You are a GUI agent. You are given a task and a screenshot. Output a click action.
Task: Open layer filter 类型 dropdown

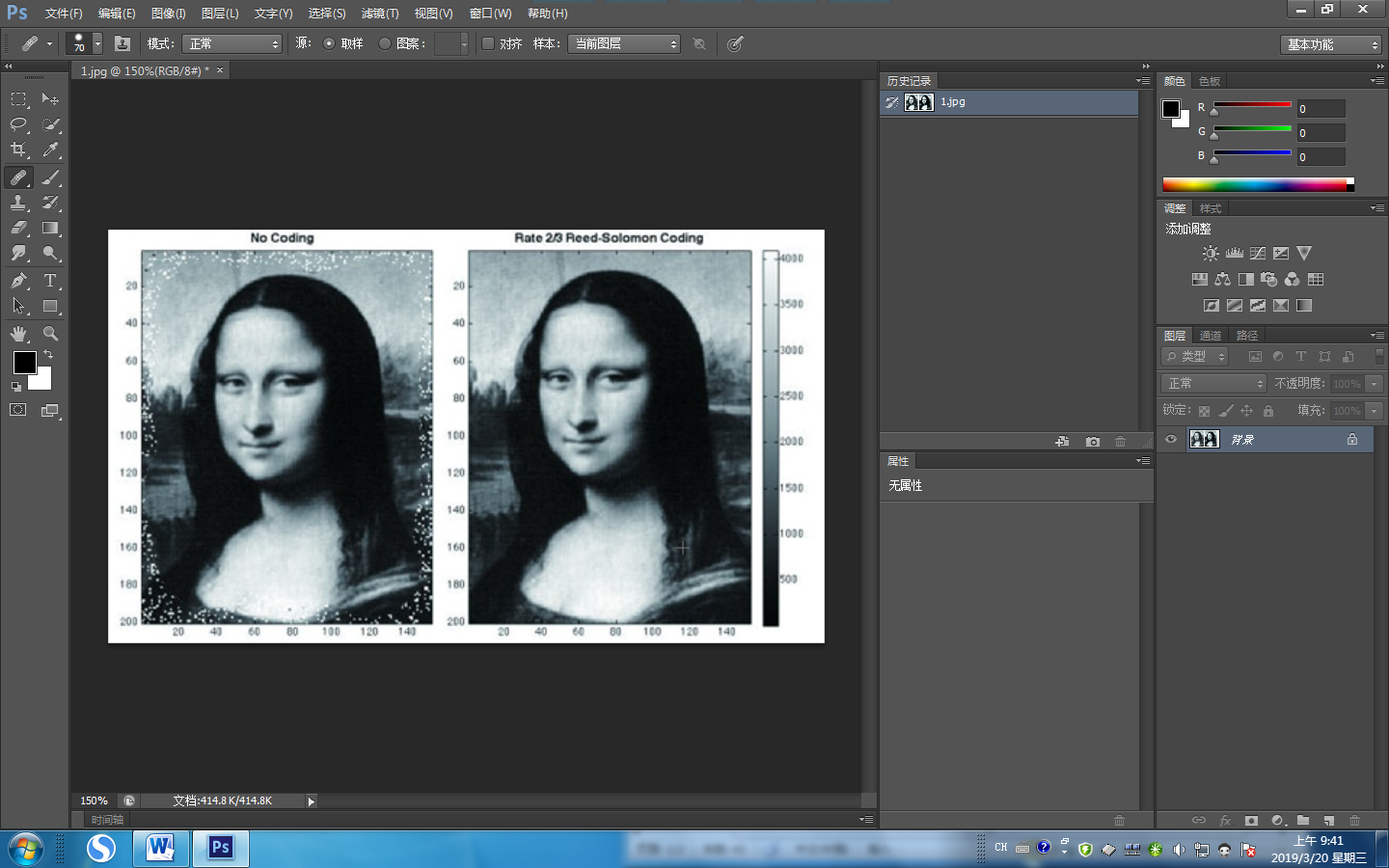click(1195, 356)
